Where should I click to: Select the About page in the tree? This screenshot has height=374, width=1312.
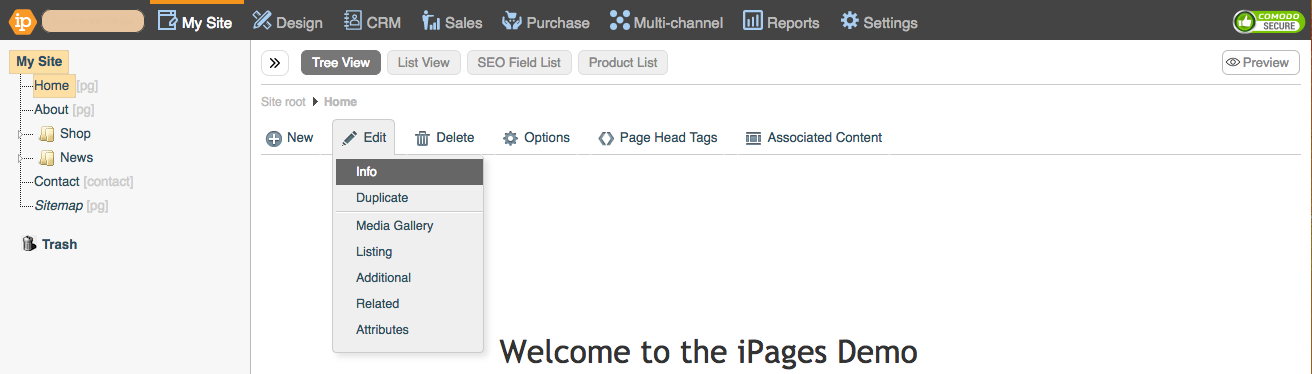pos(51,109)
